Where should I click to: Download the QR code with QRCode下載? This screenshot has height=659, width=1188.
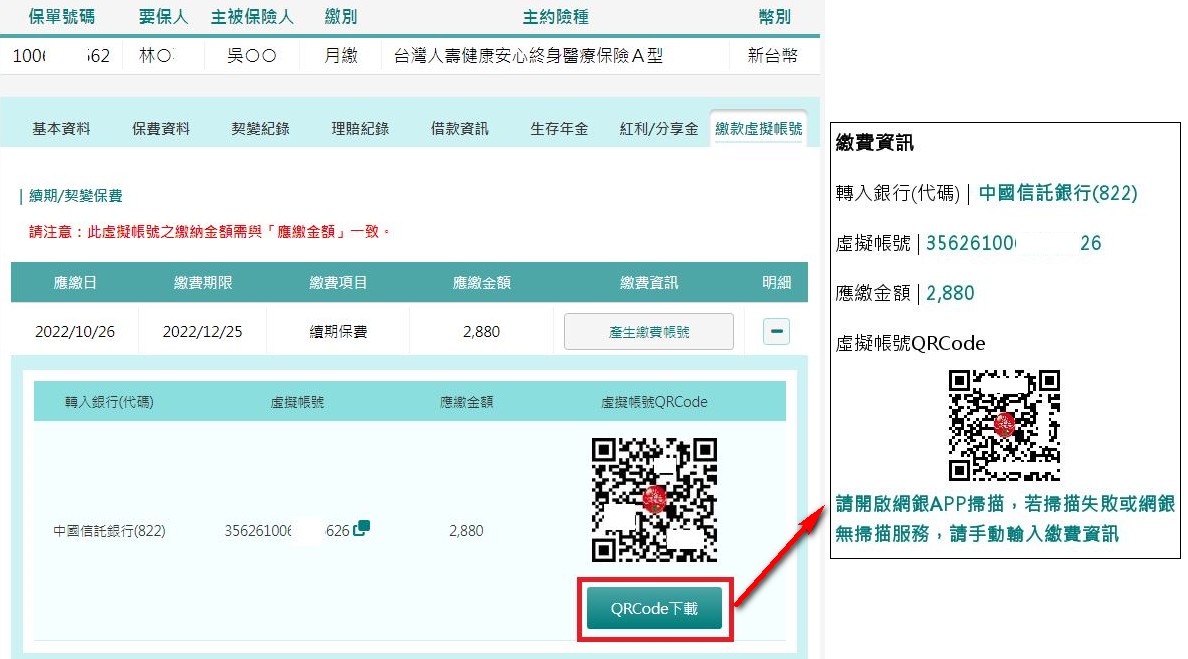coord(655,608)
